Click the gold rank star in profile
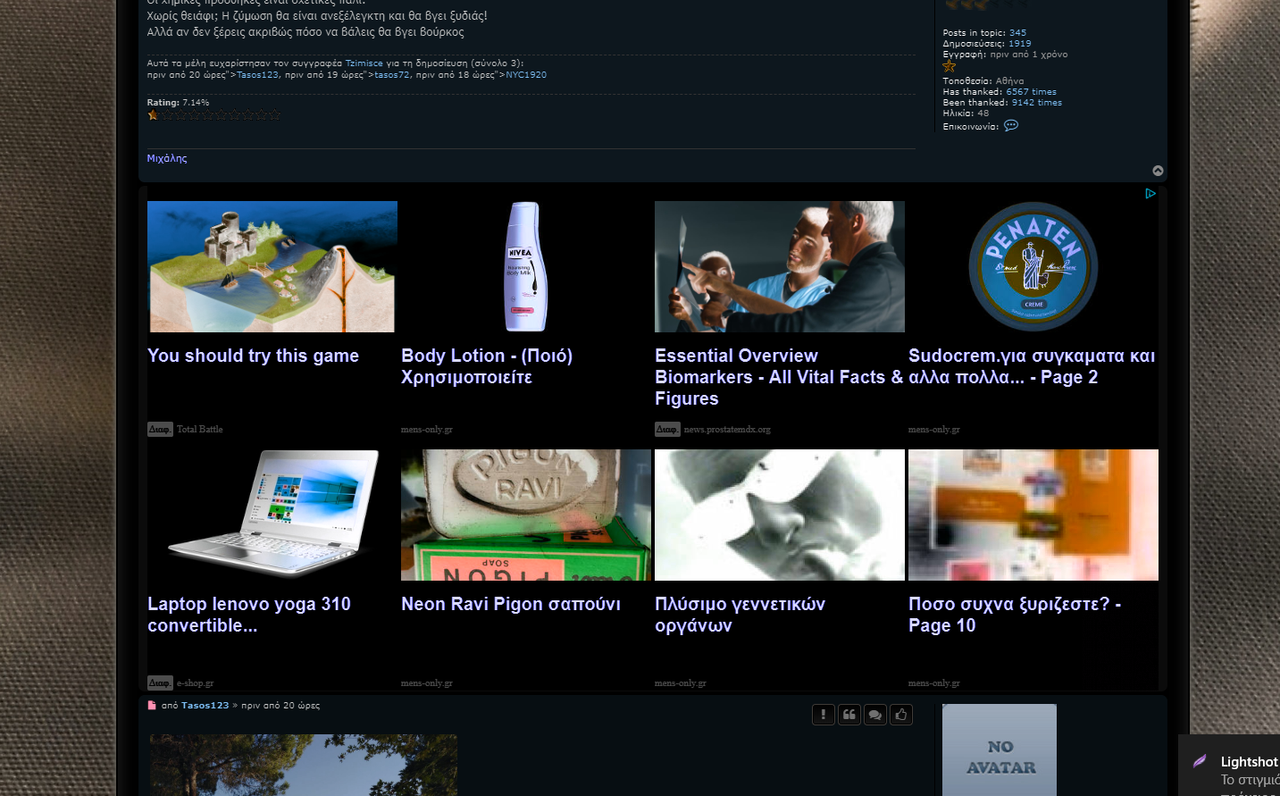This screenshot has width=1280, height=796. click(x=949, y=66)
